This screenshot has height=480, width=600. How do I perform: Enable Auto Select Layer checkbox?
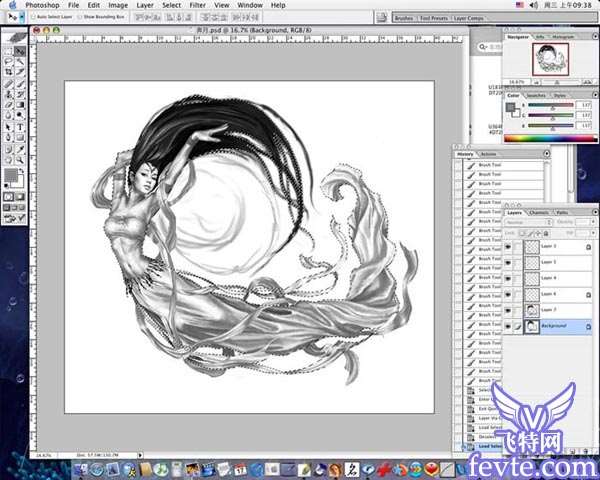(x=33, y=17)
